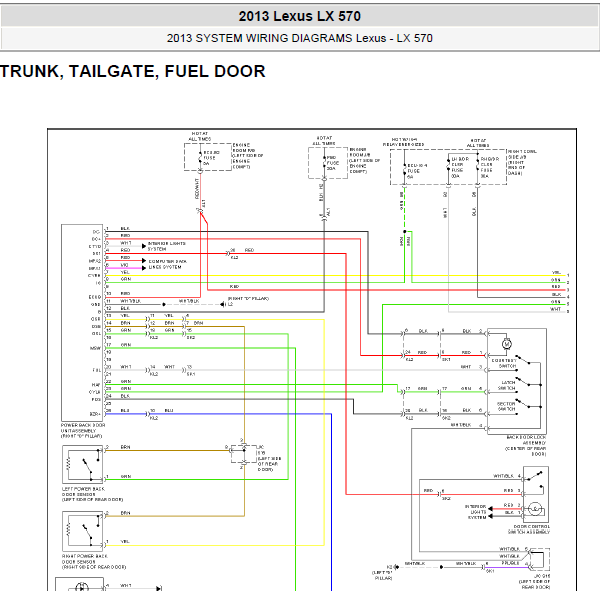Click the 'POWER BACK DOOR UNIT ASSEMBLY' label

pos(83,428)
